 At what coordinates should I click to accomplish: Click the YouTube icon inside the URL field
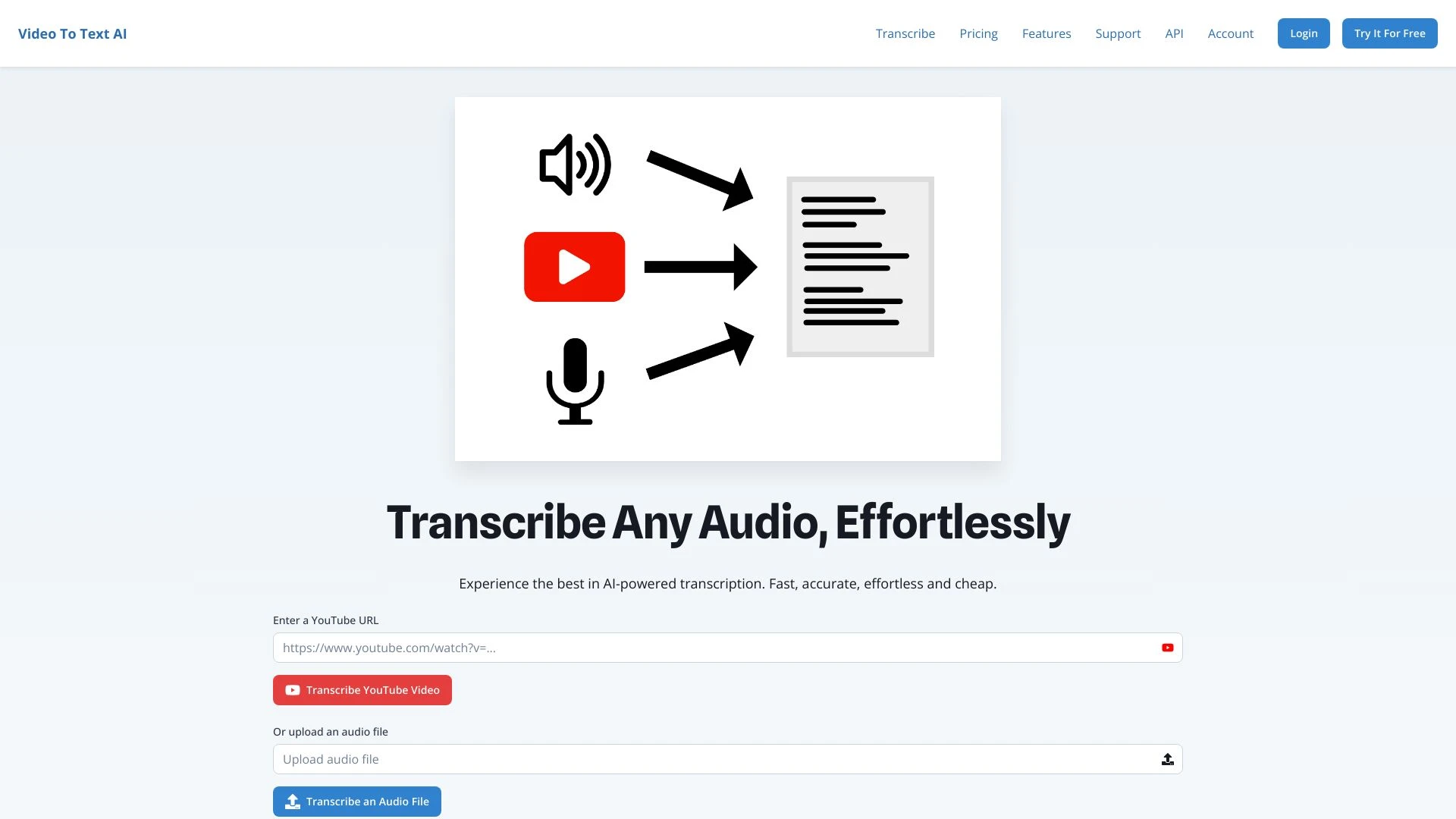coord(1167,648)
